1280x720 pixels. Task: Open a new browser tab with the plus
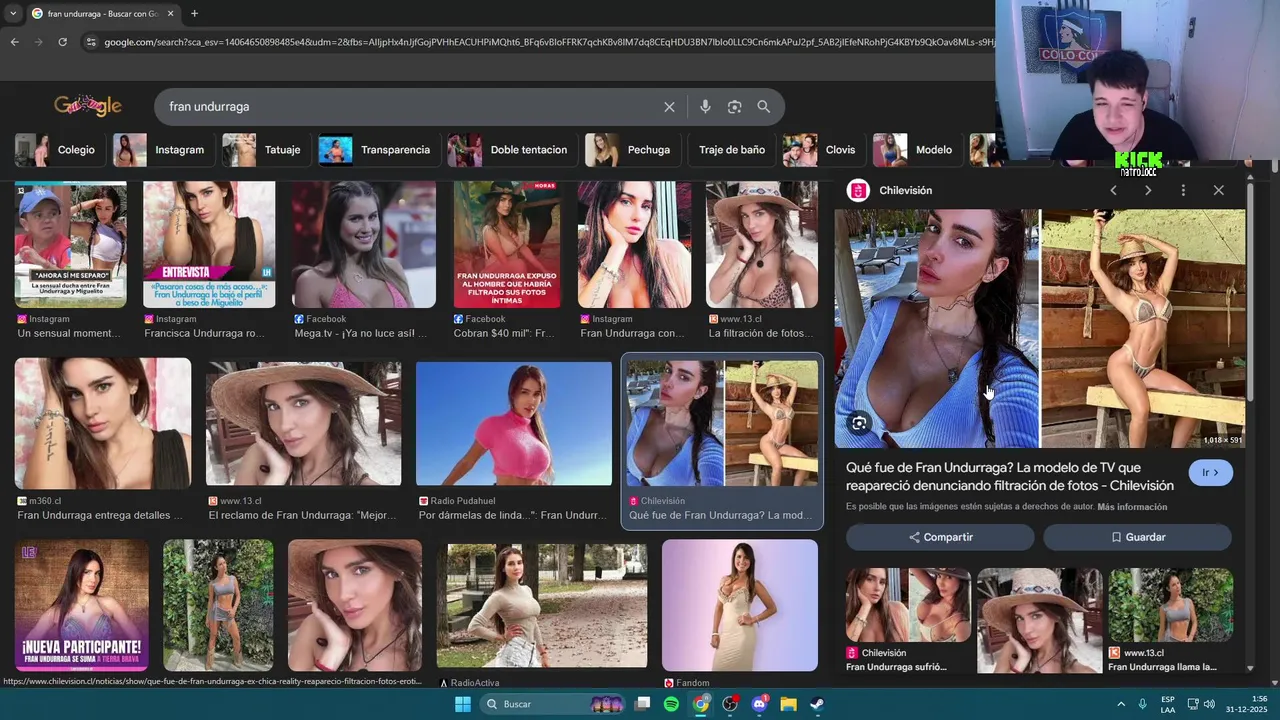pyautogui.click(x=194, y=13)
